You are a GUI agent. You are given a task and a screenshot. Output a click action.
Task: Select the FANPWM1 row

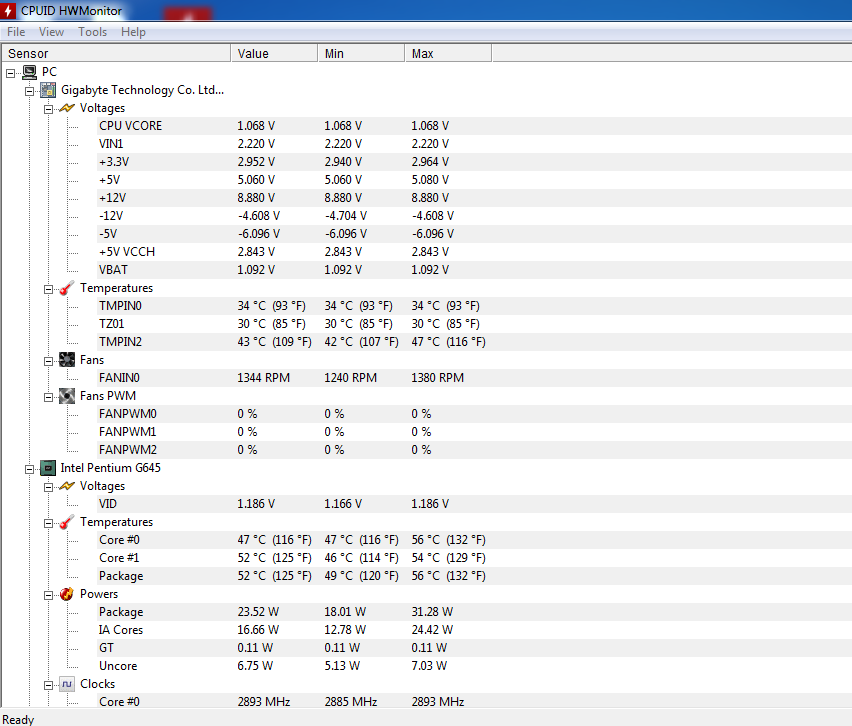[473, 431]
